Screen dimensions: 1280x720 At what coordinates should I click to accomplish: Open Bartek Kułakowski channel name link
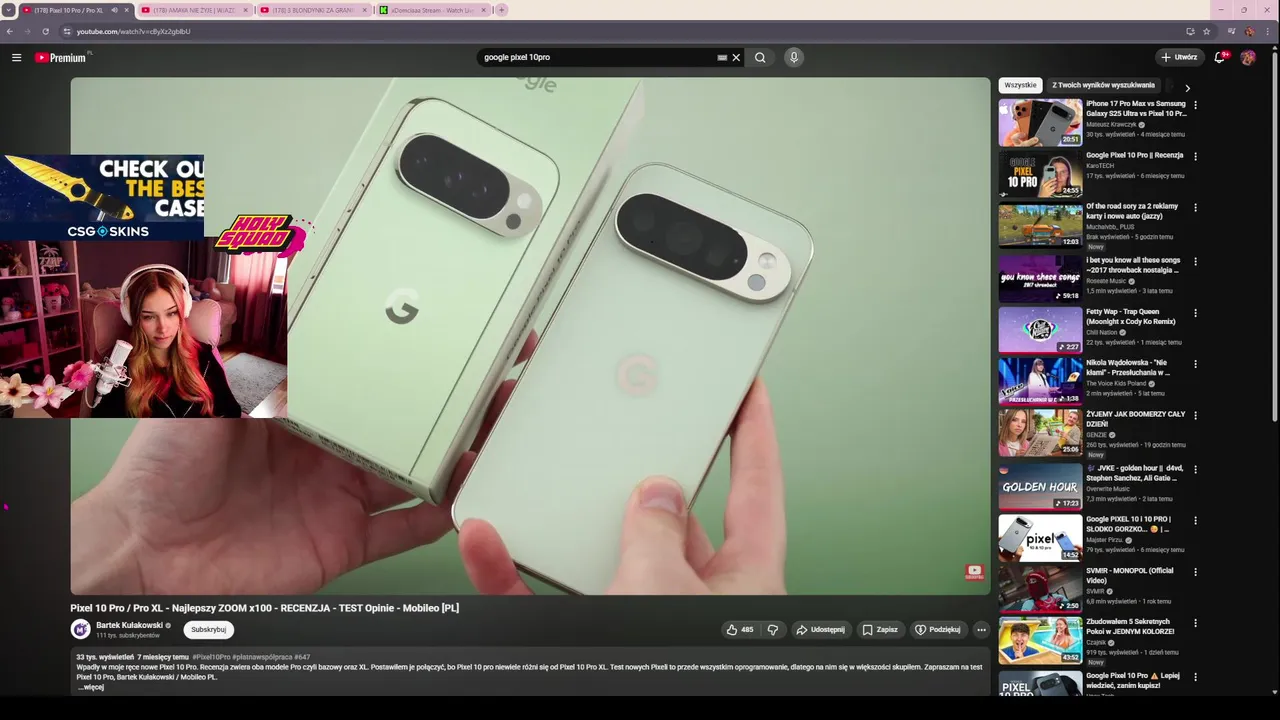point(129,625)
